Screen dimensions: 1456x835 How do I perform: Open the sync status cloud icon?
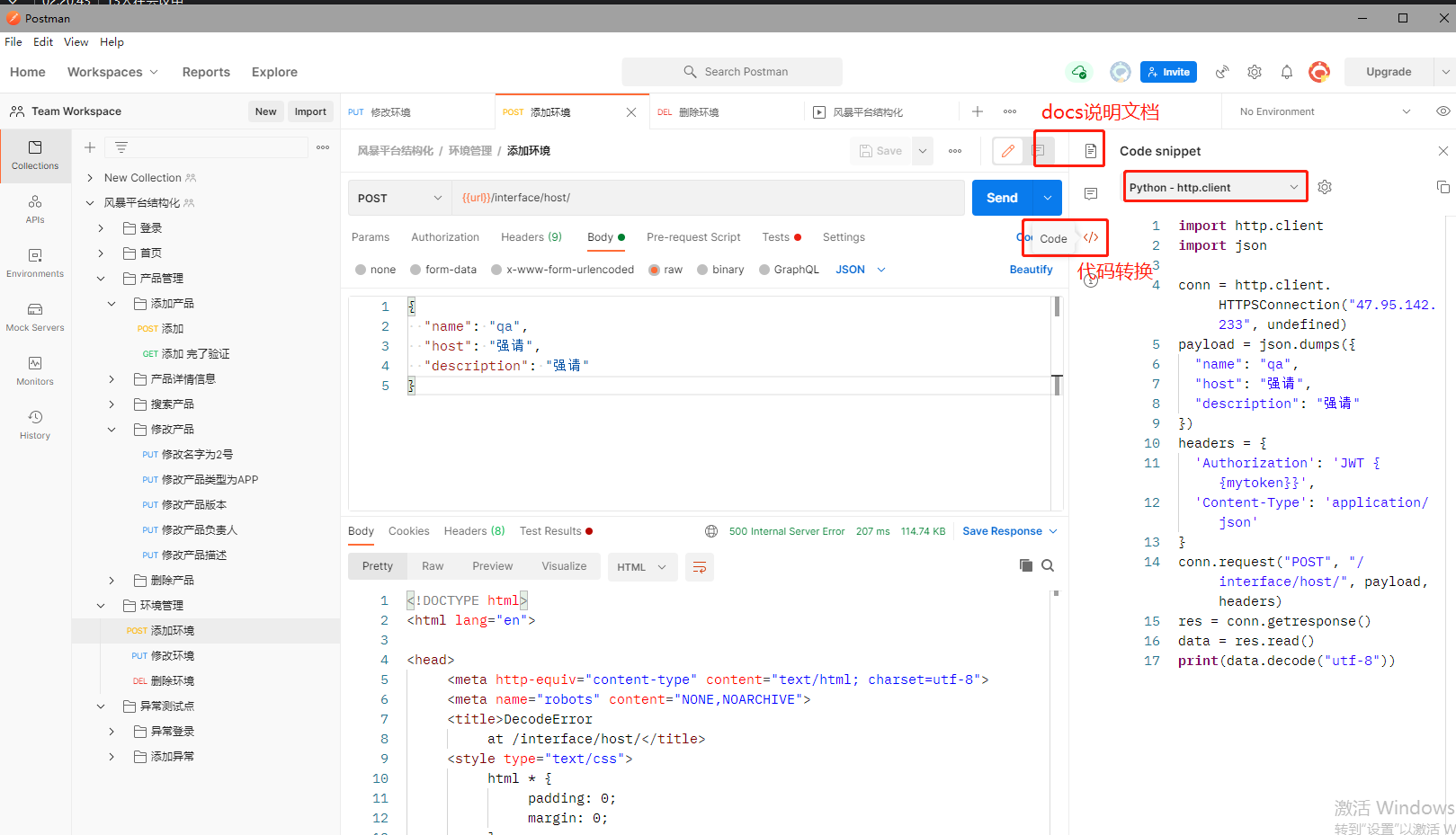coord(1079,72)
